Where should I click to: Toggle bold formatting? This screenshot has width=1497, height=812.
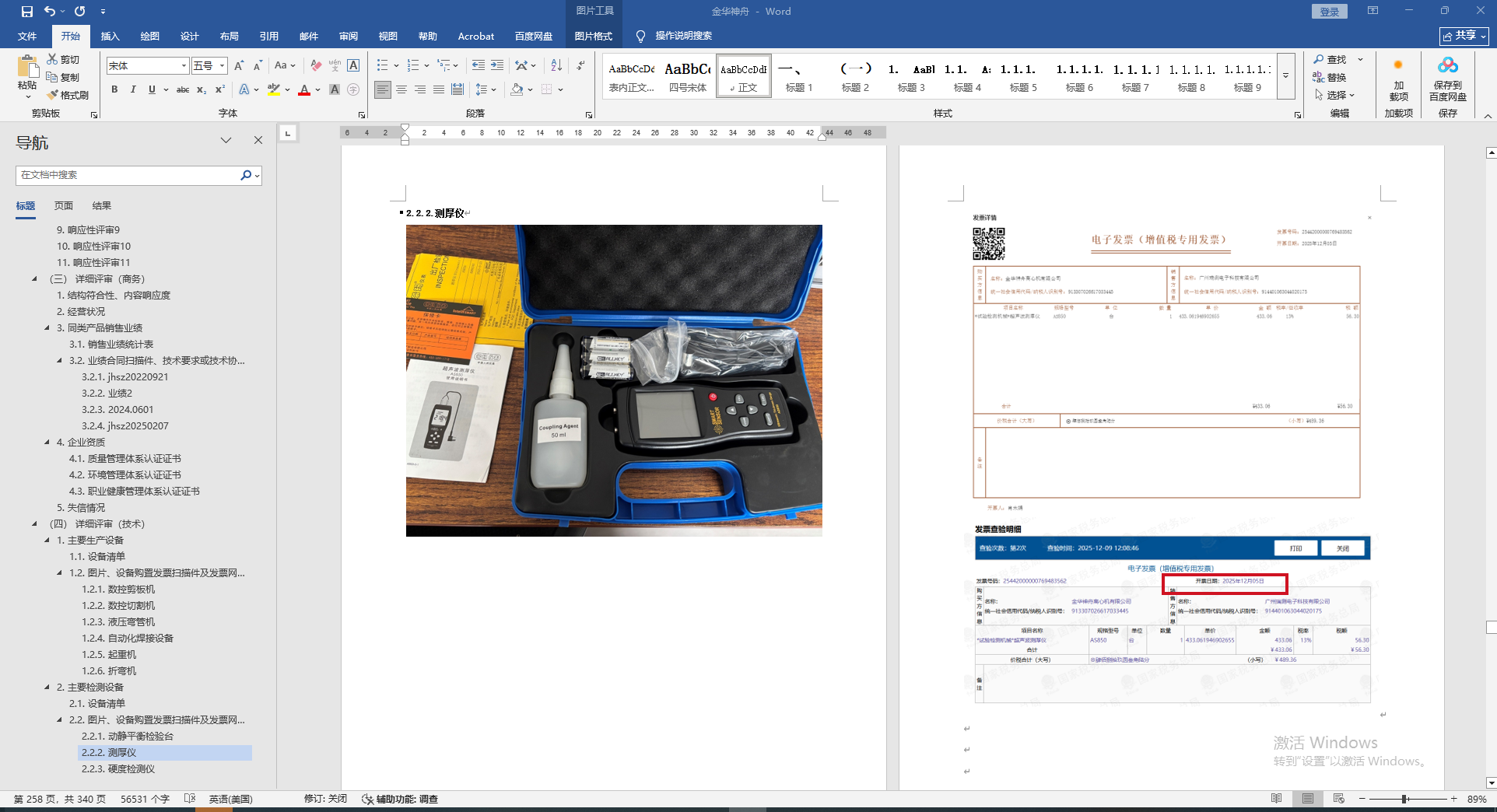[114, 89]
